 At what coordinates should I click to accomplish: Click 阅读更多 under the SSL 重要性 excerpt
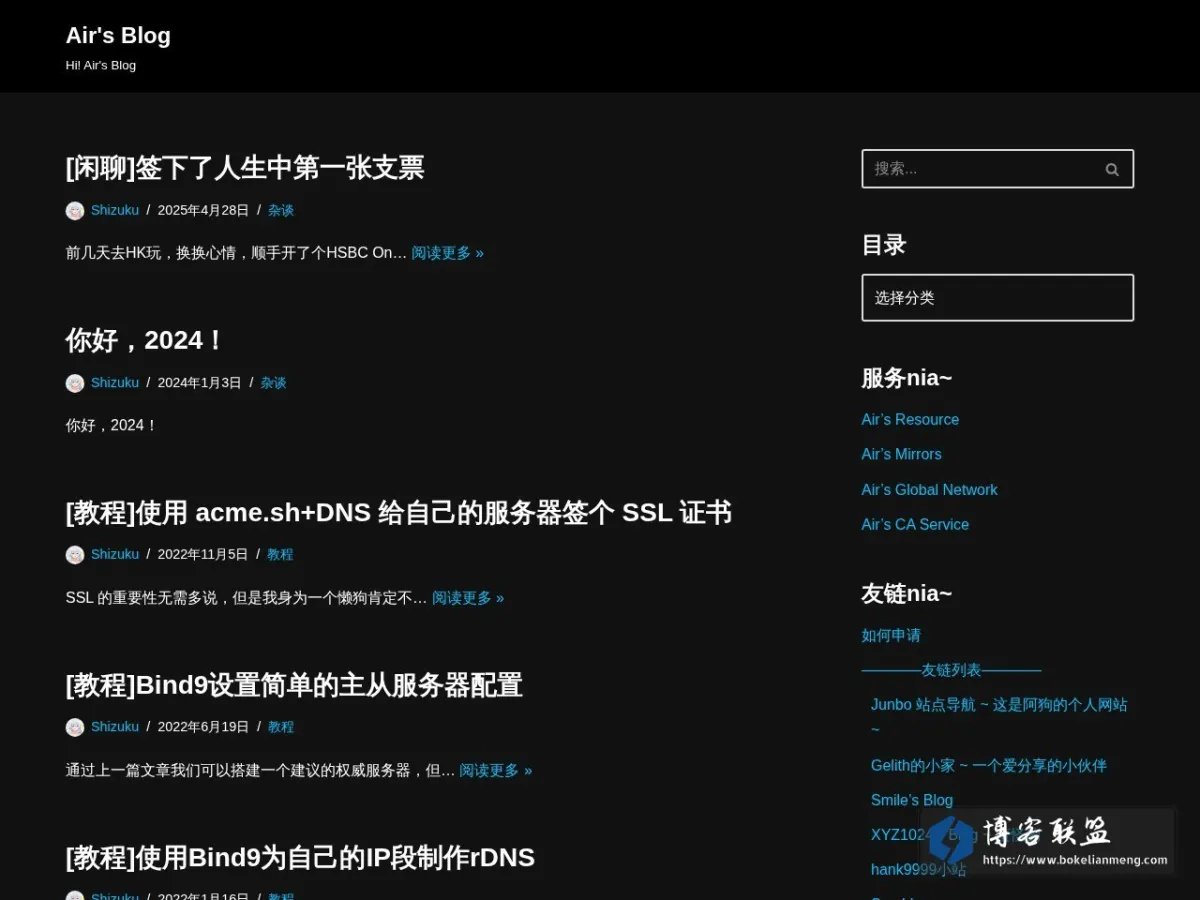468,598
